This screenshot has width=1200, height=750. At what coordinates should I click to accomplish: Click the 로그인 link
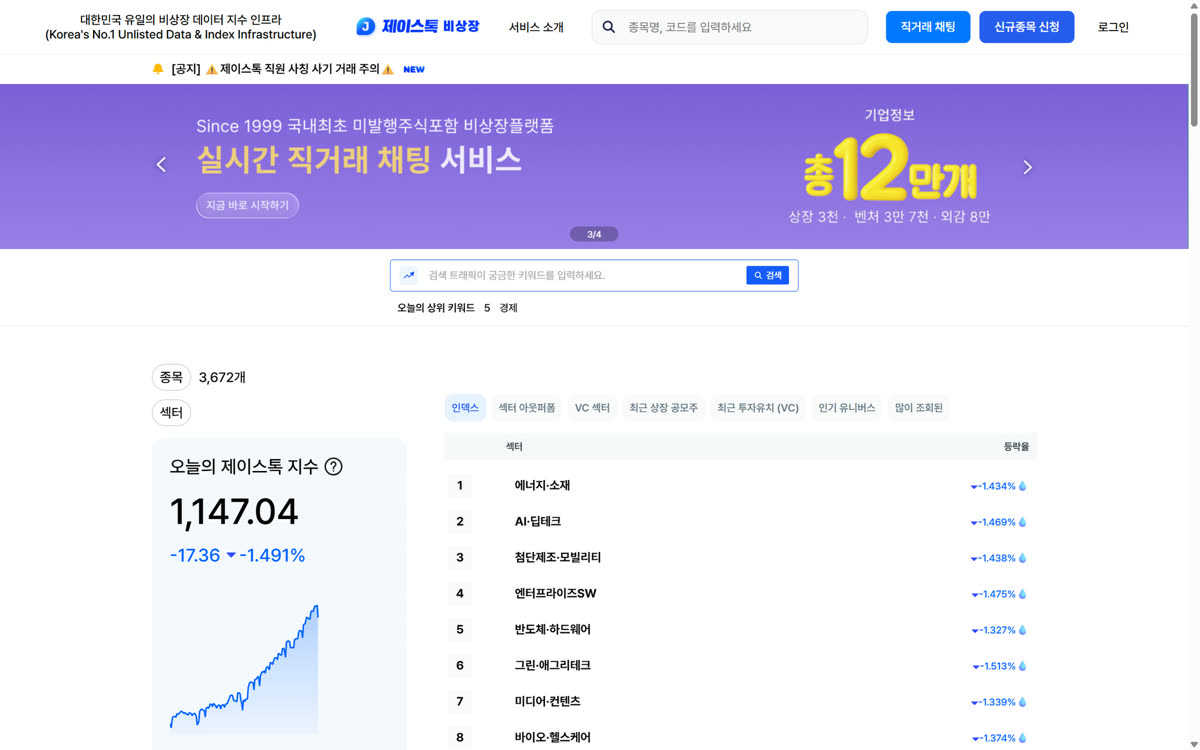tap(1113, 27)
